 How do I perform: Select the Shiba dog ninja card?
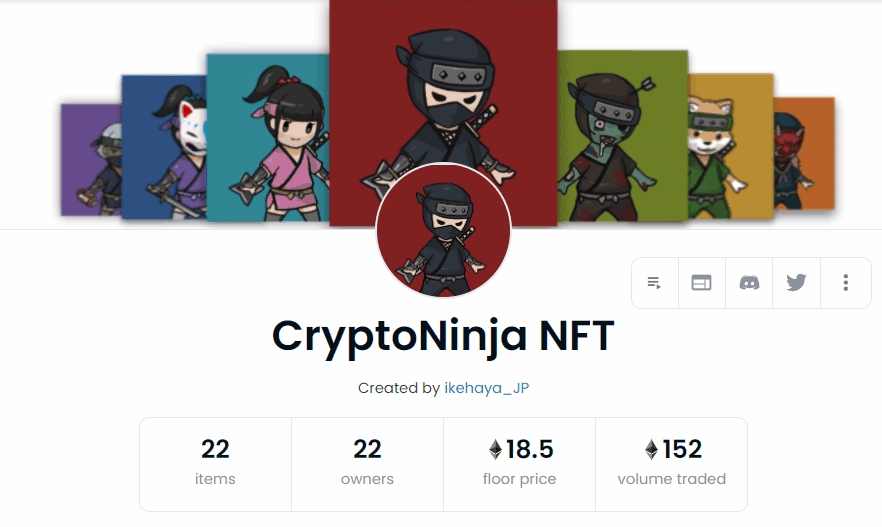point(731,146)
